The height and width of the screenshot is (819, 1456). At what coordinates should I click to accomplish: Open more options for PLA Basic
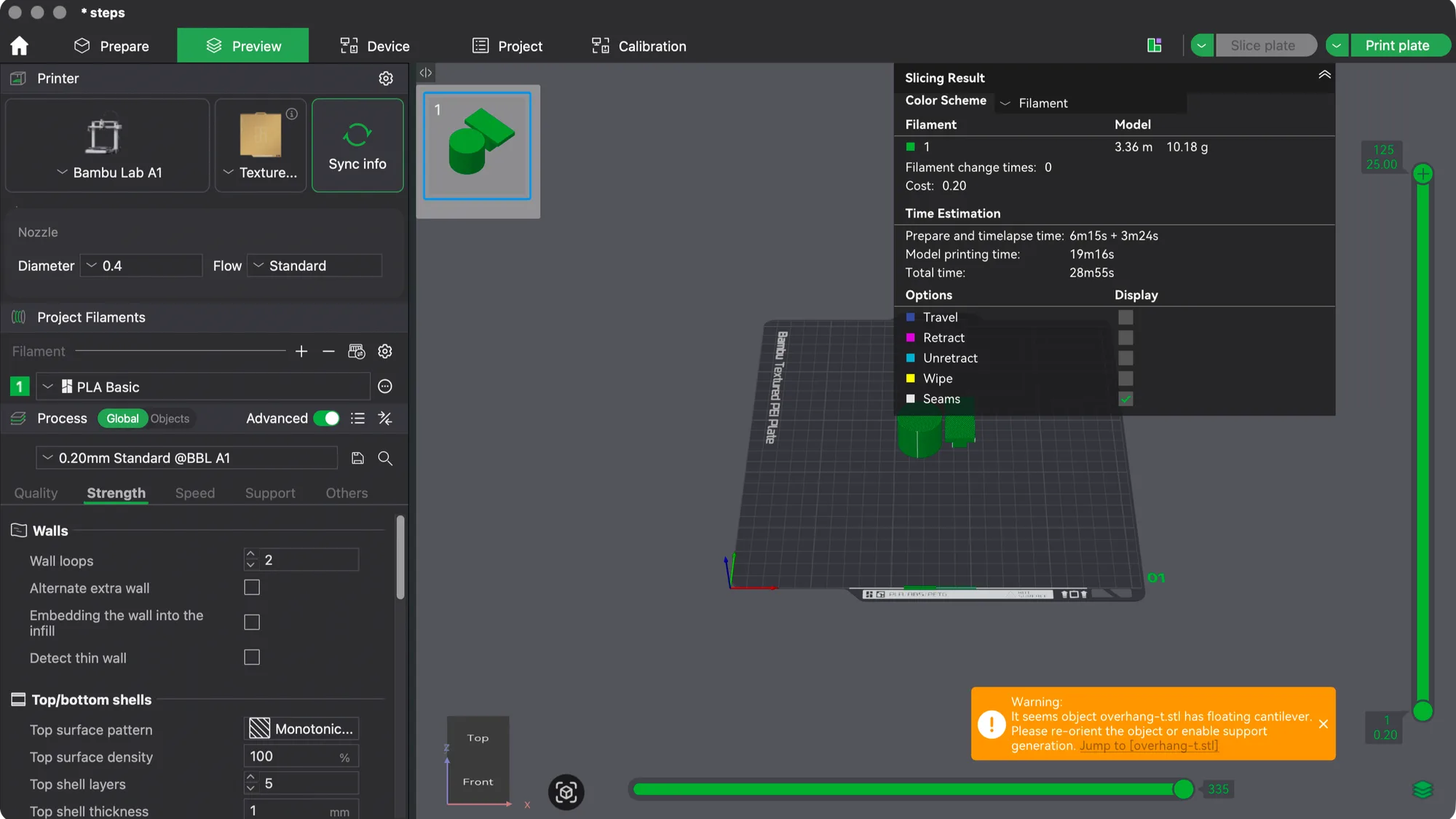point(385,387)
